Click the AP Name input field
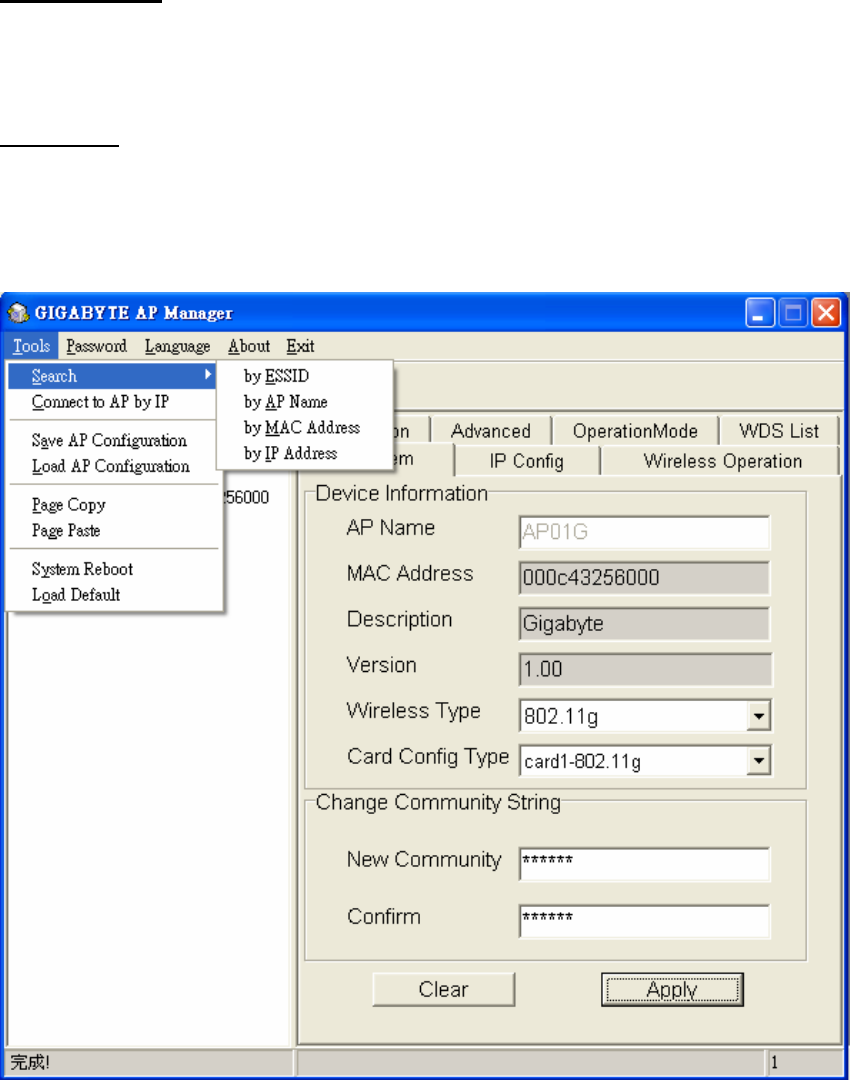 pos(644,532)
